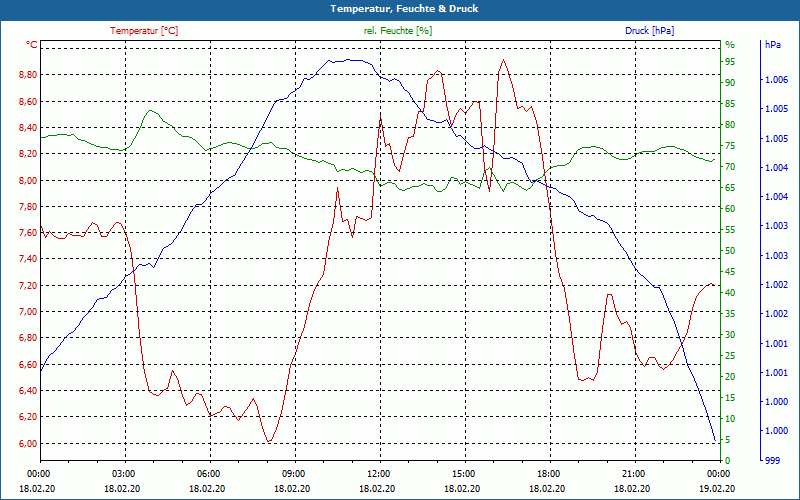Click humidity axis value 30

pyautogui.click(x=730, y=335)
